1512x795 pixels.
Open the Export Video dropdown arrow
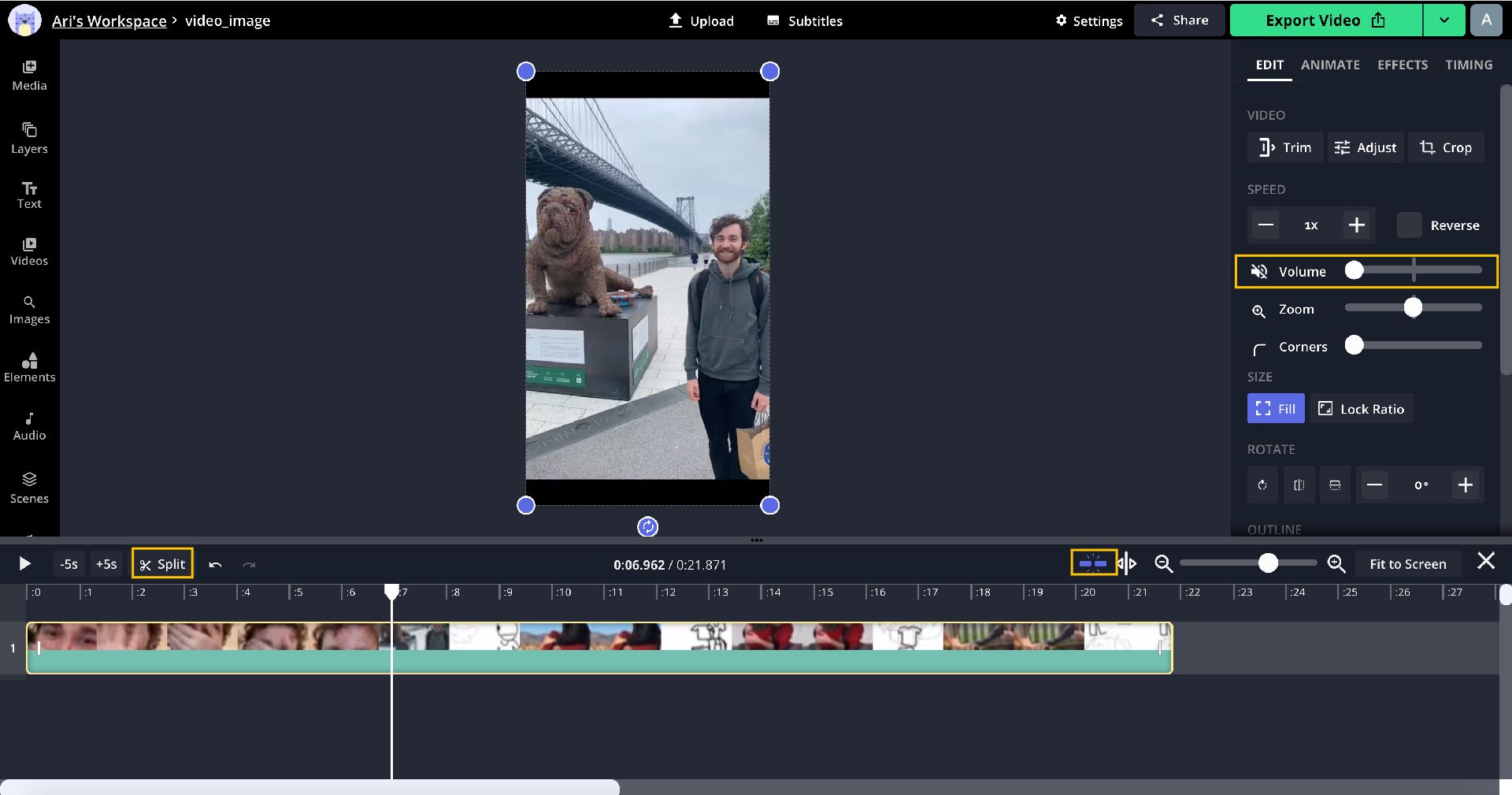1444,20
